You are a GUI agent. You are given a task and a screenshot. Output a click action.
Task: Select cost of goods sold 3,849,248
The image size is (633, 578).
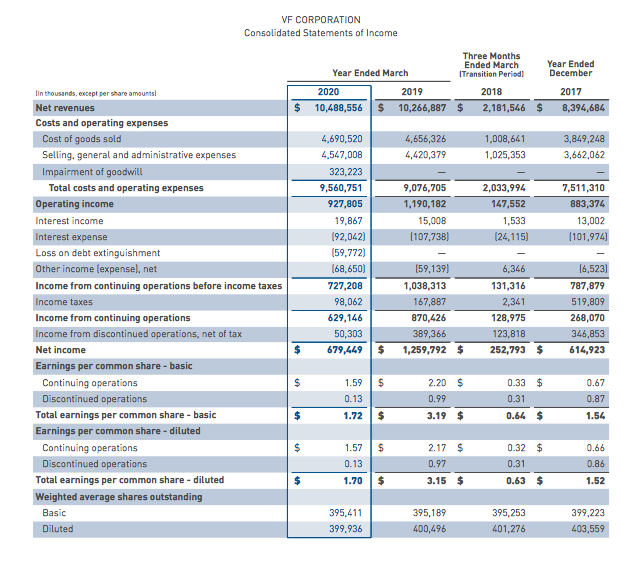(x=584, y=139)
